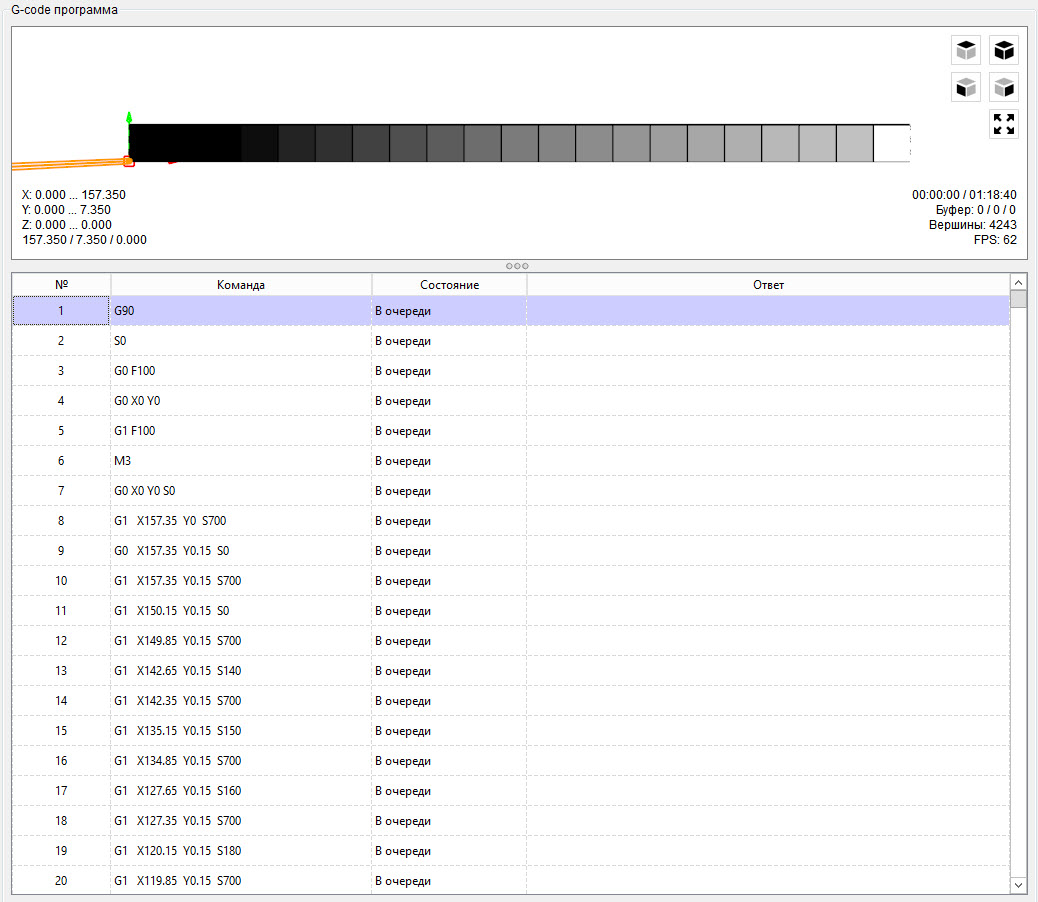
Task: Click row number 5 cell
Action: point(61,431)
